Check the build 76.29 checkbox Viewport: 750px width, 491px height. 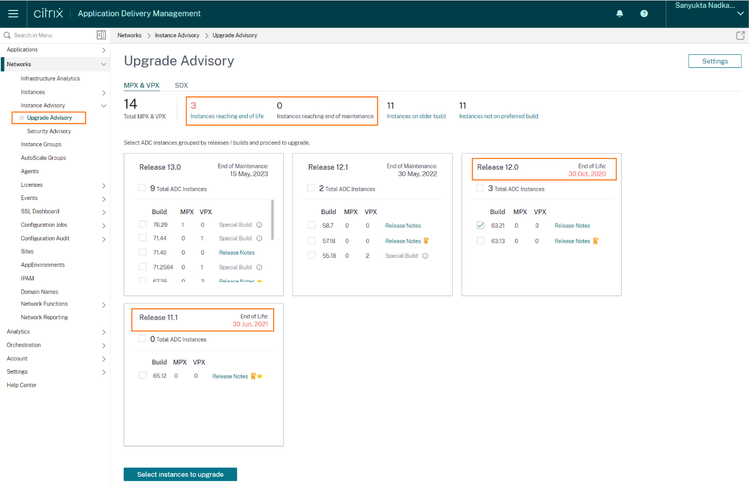[x=143, y=224]
